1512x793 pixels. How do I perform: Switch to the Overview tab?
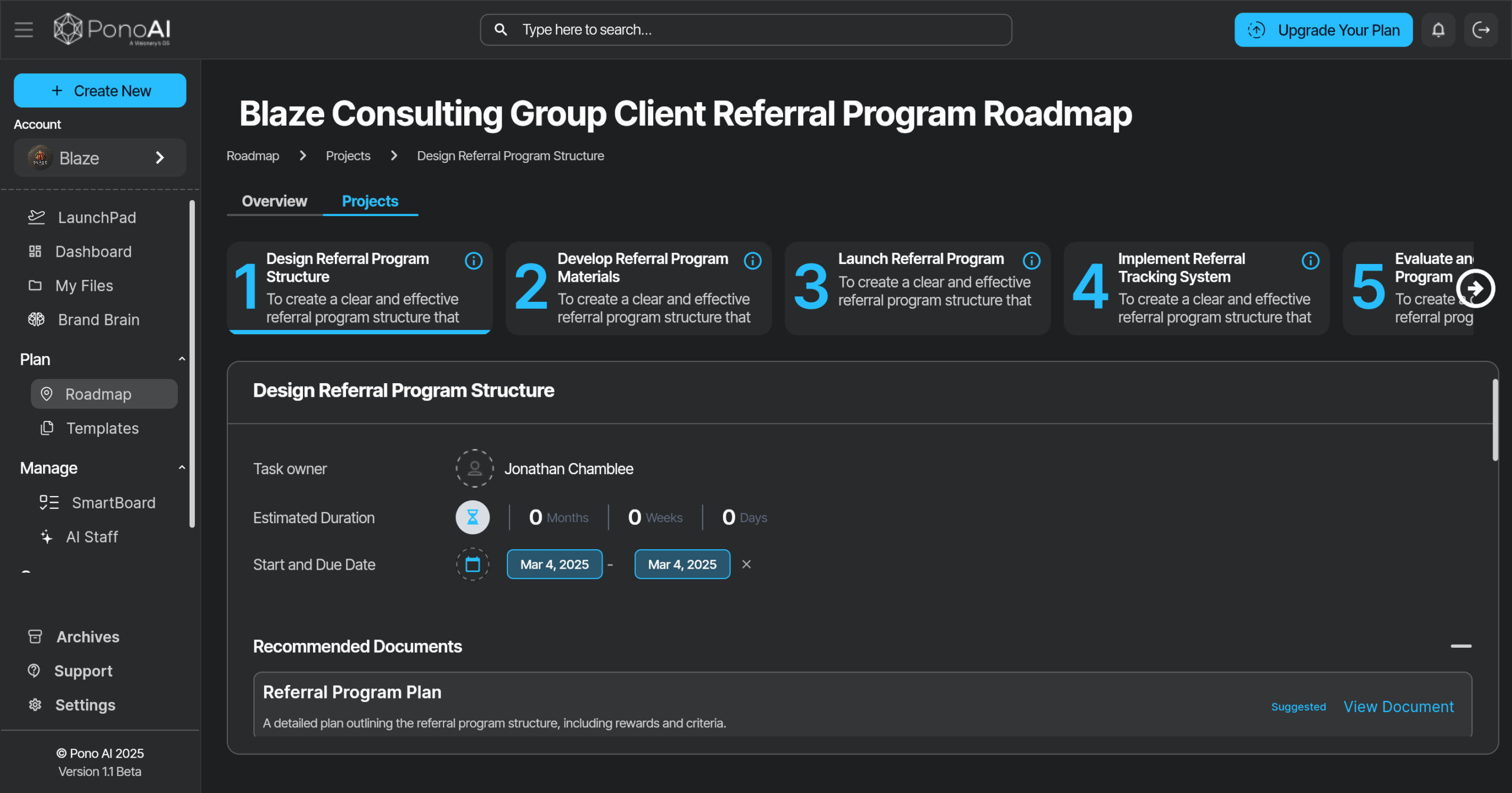[x=274, y=201]
